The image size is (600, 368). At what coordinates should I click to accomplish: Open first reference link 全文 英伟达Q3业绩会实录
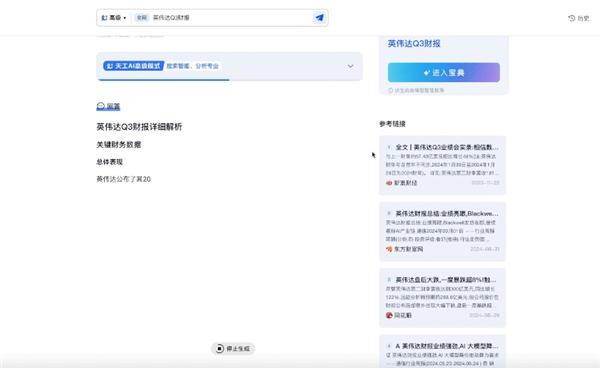(x=442, y=165)
